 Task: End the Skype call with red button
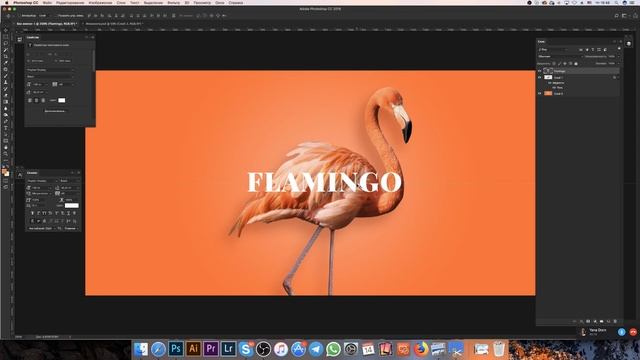click(633, 332)
